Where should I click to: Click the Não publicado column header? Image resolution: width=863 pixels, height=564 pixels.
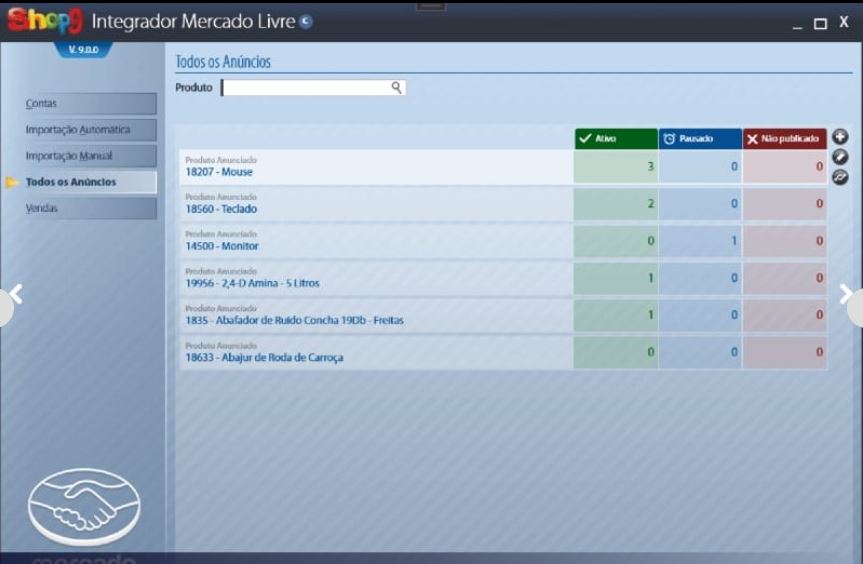(785, 139)
